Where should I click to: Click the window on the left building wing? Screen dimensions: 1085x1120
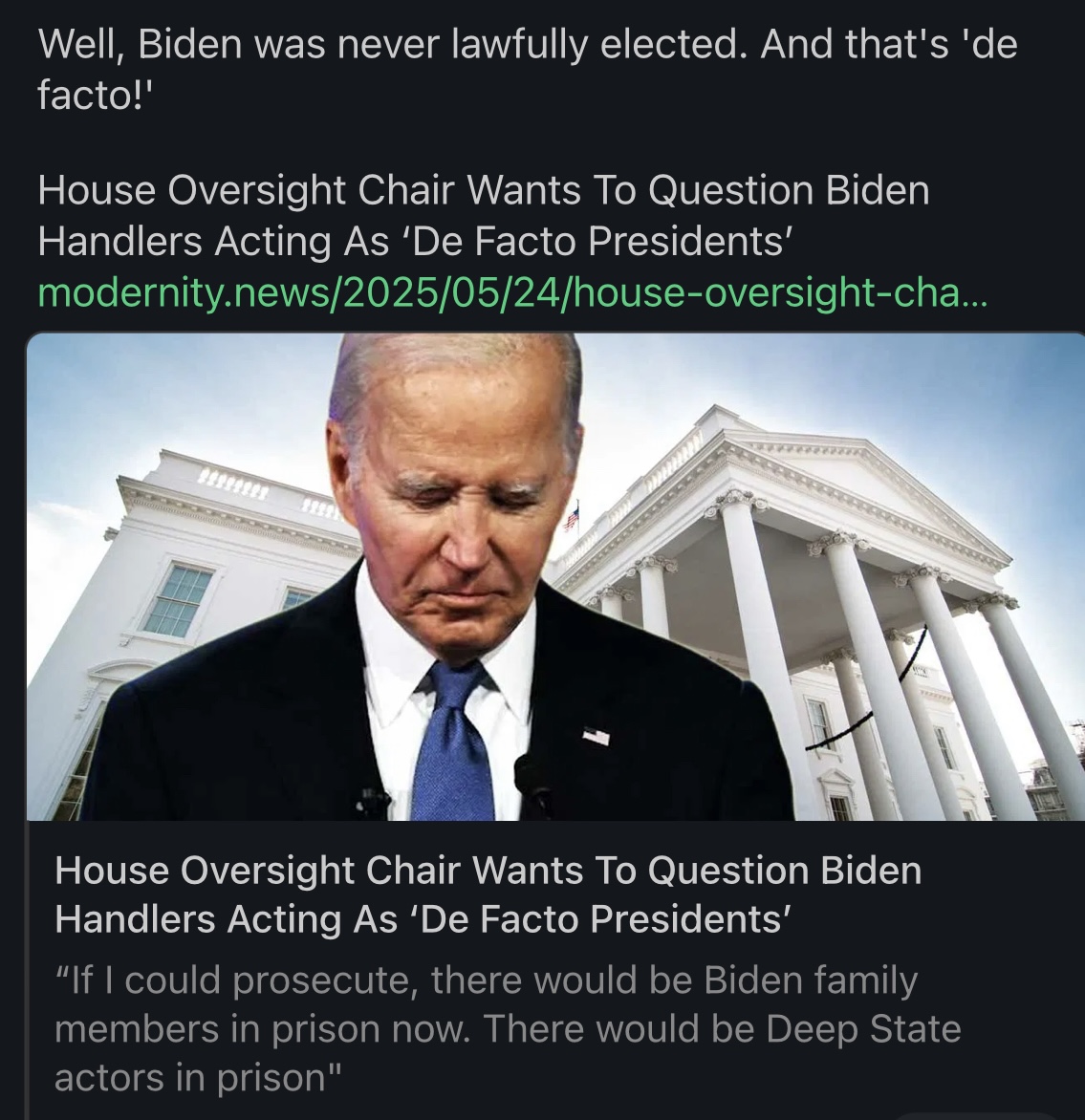pos(179,598)
